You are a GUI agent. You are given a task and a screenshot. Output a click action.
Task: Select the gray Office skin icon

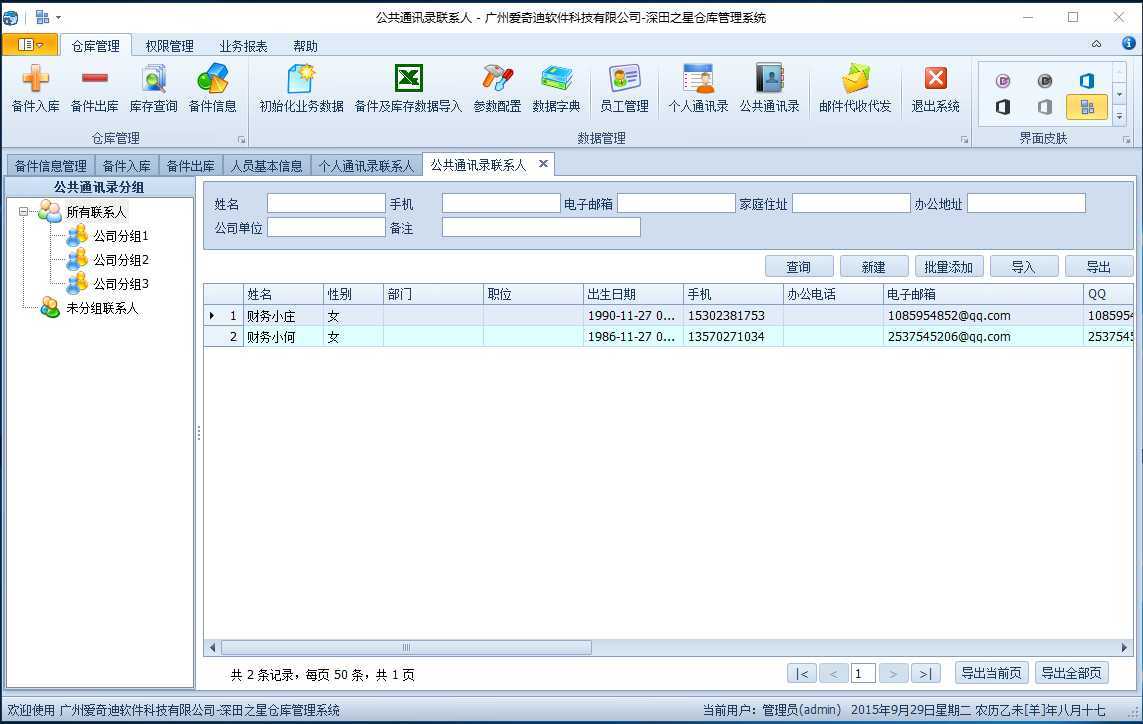1045,107
